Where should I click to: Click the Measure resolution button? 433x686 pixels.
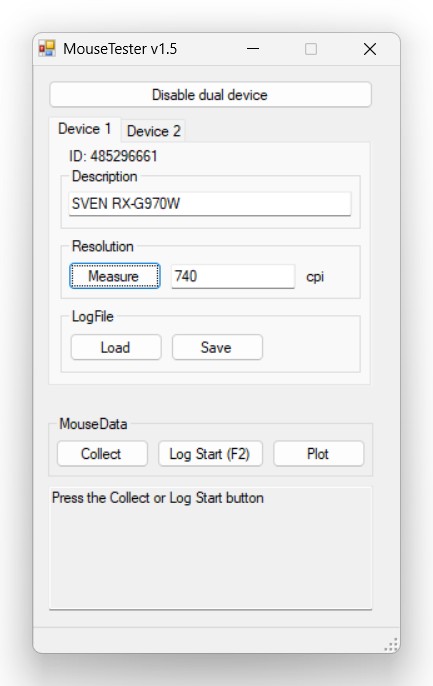click(115, 276)
